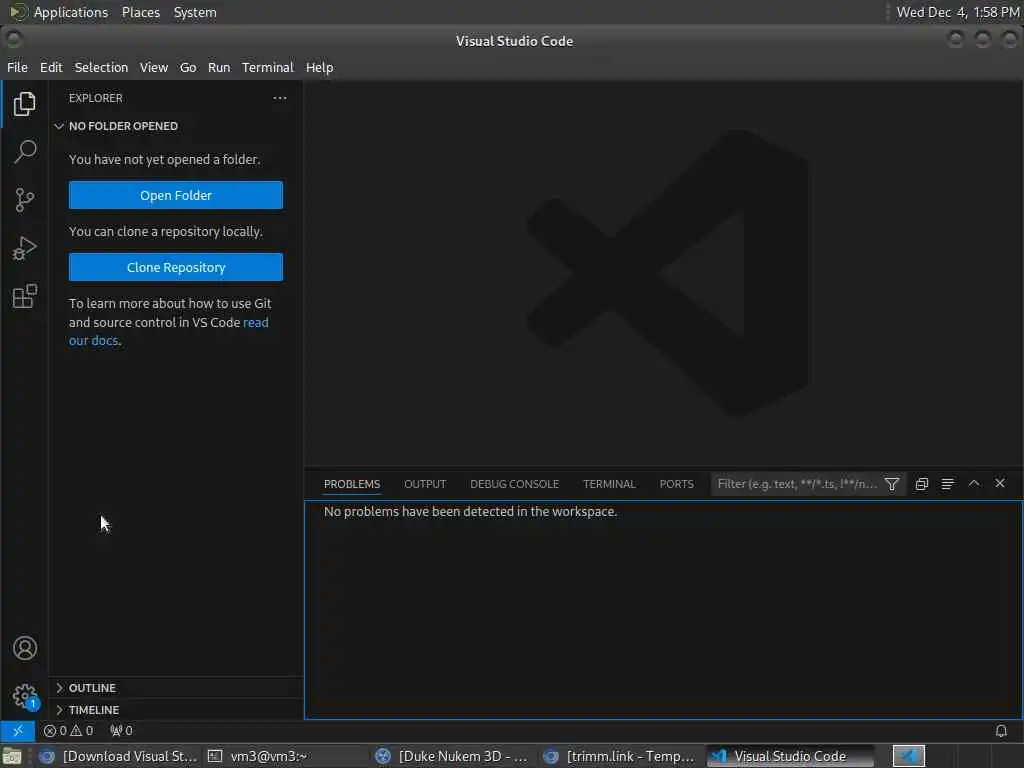Maximize the panel size with the chevron up icon
1024x768 pixels.
tap(974, 483)
